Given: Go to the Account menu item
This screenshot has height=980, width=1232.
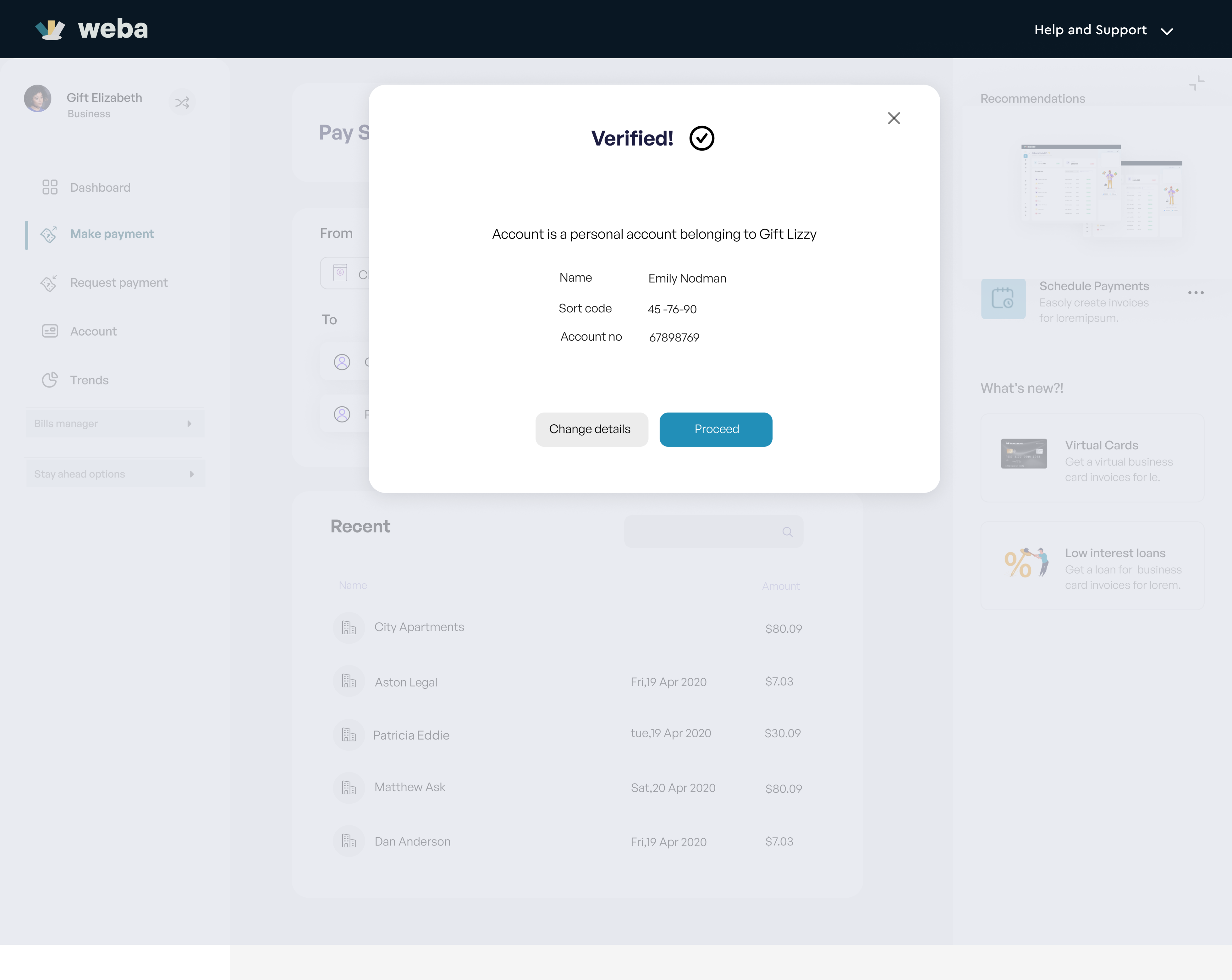Looking at the screenshot, I should (93, 332).
